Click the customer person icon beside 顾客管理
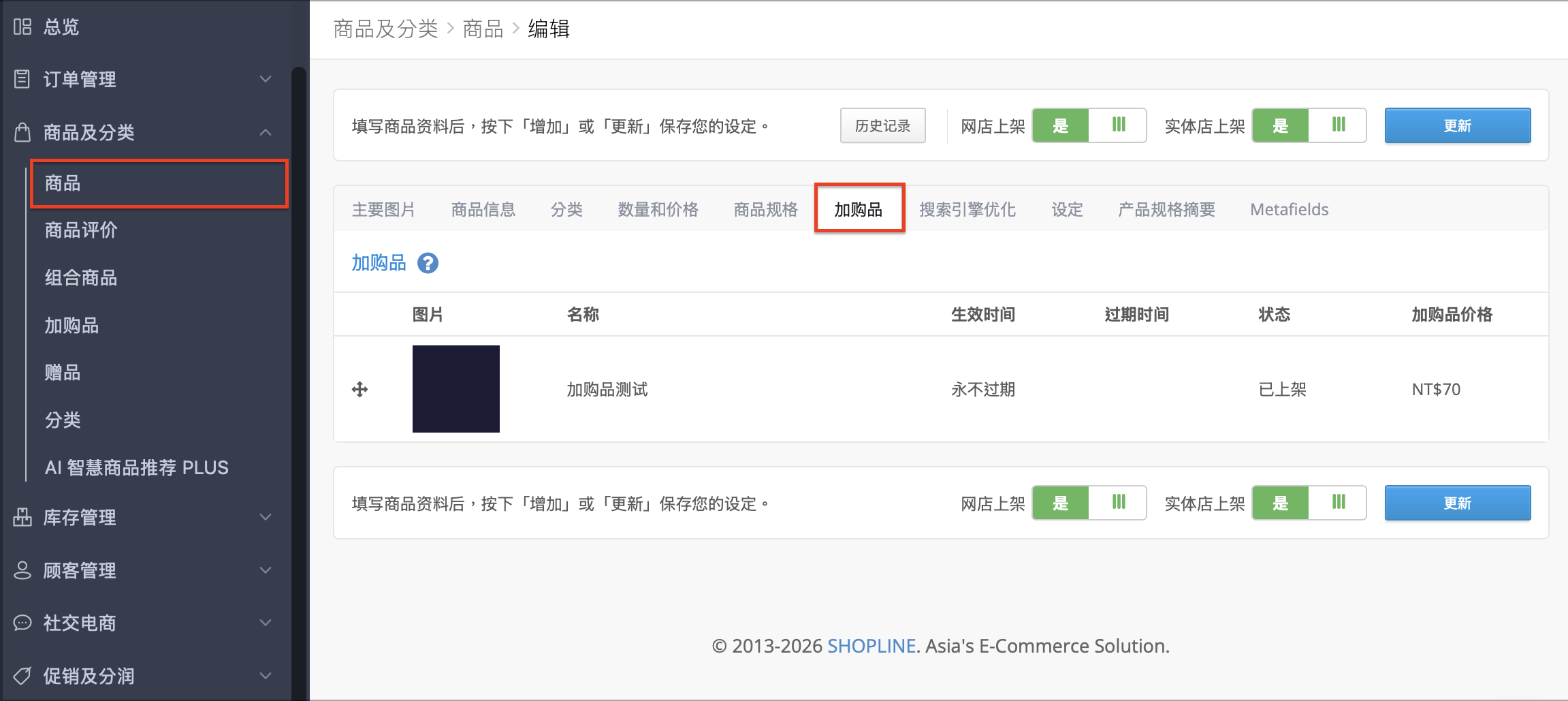The width and height of the screenshot is (1568, 701). tap(22, 570)
